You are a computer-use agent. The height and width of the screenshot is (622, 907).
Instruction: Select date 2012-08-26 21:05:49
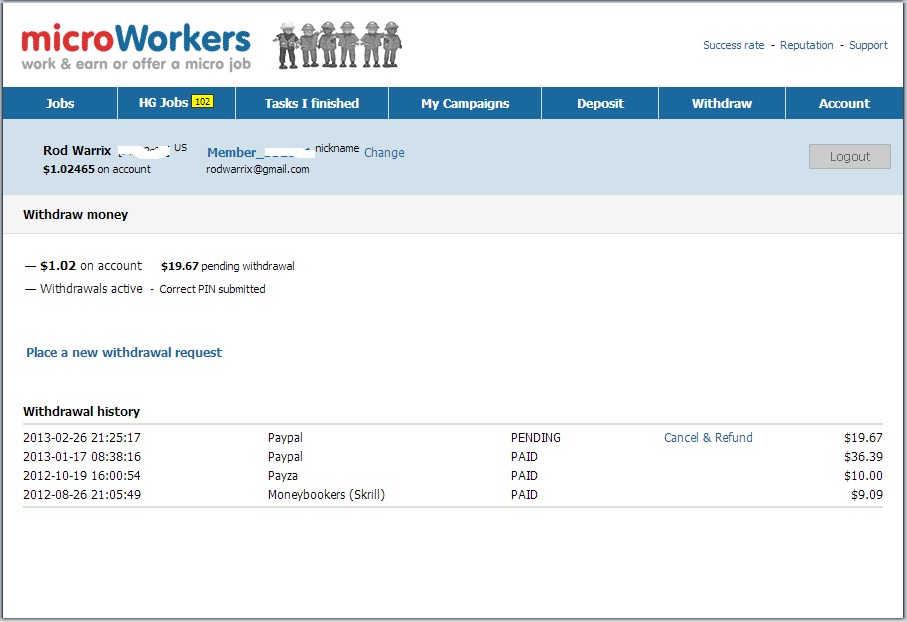point(82,495)
